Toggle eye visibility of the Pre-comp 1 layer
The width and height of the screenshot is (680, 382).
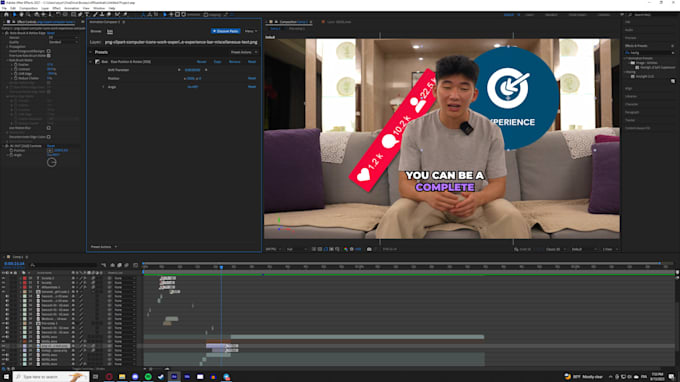click(x=3, y=323)
